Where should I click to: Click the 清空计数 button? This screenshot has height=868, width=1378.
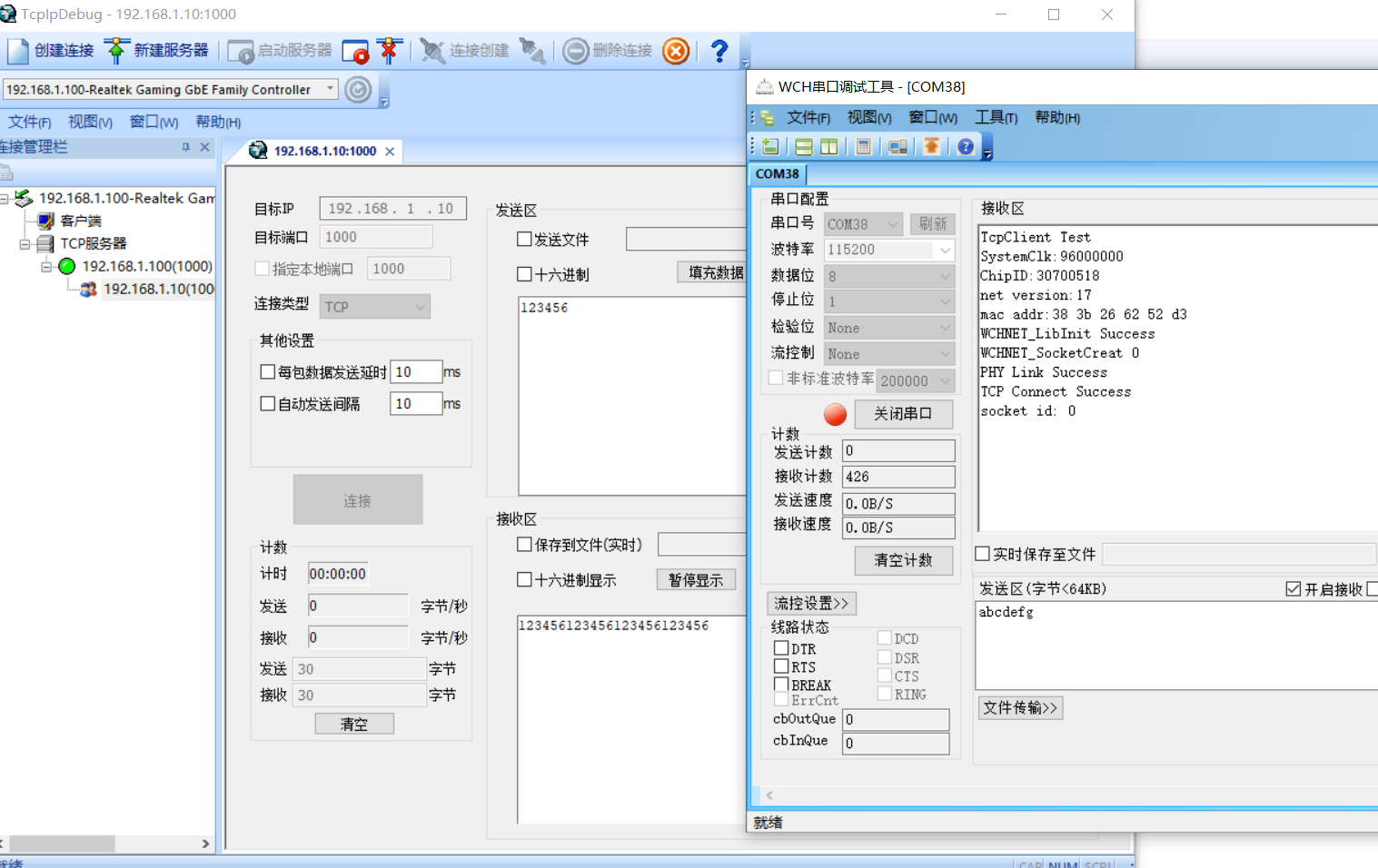(903, 560)
